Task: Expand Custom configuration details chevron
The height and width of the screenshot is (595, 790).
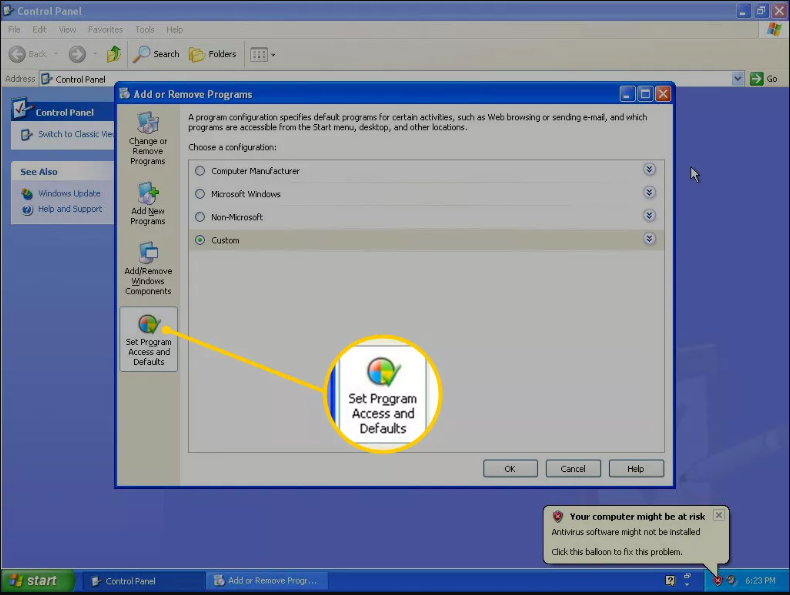Action: tap(649, 239)
